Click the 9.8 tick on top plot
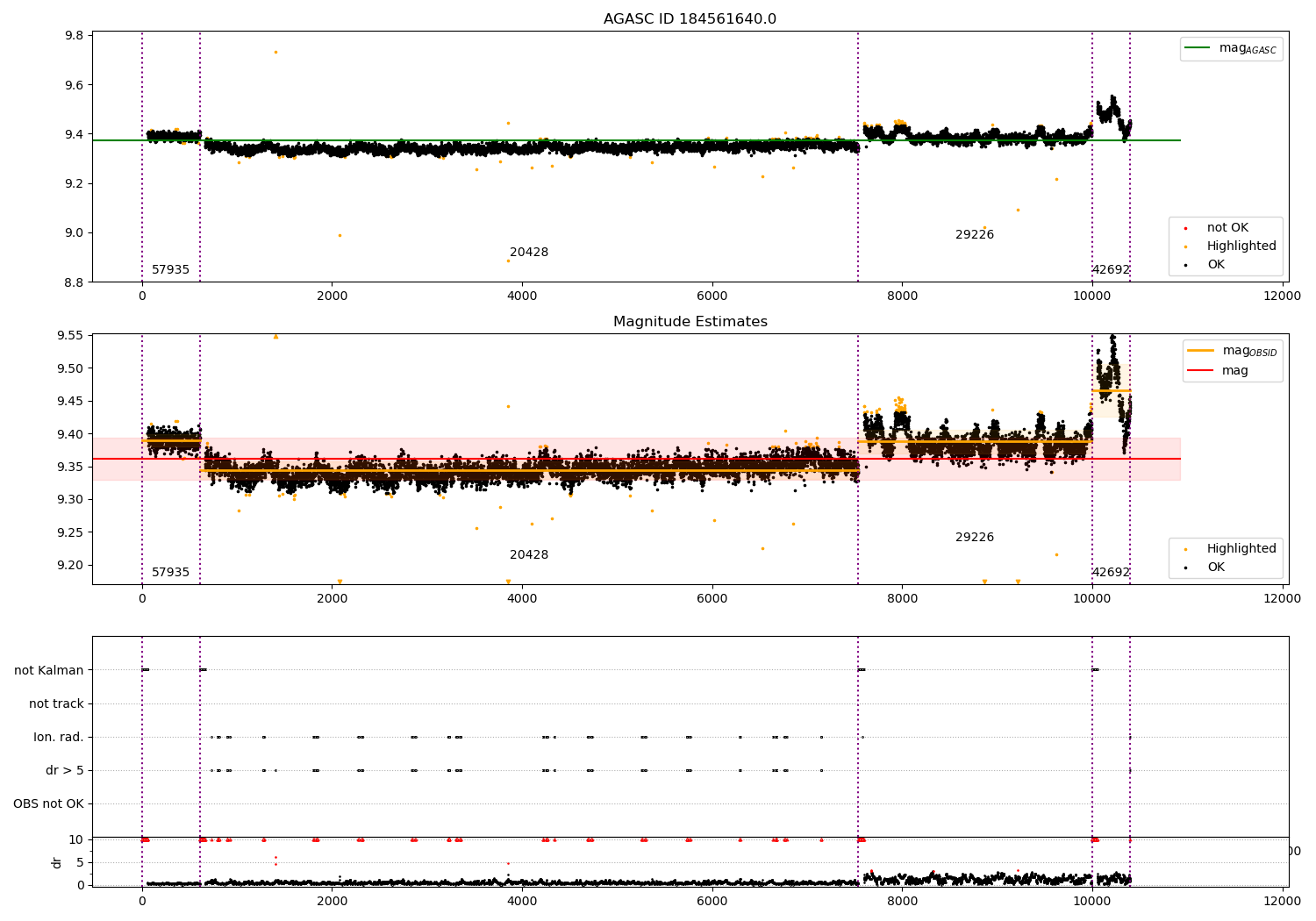The image size is (1316, 921). (x=75, y=36)
